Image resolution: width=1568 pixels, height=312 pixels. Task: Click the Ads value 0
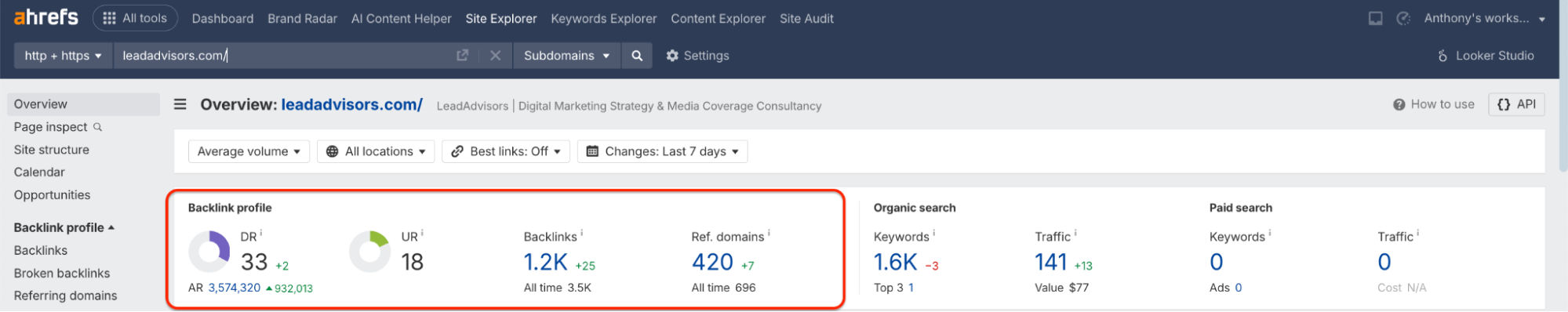1239,288
